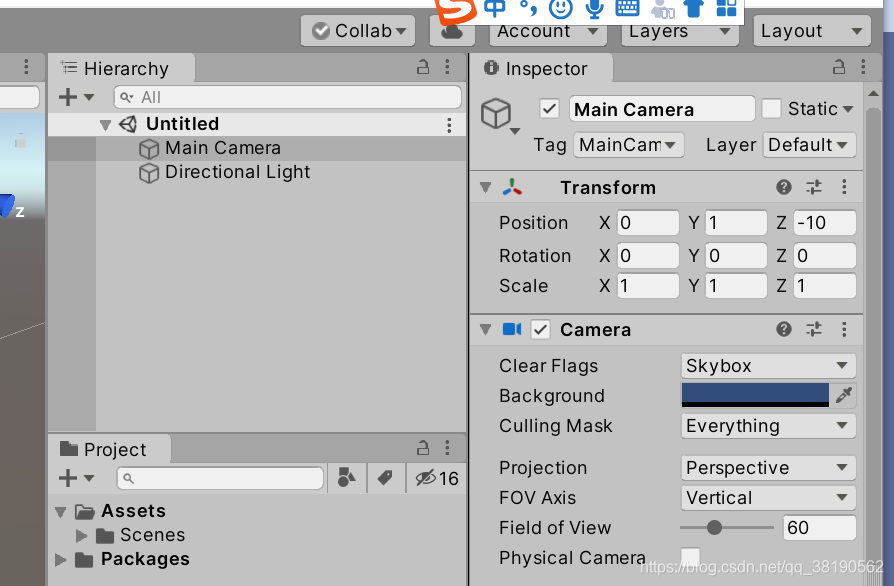Click the Untitled scene Unity icon
Image resolution: width=894 pixels, height=586 pixels.
coord(128,124)
